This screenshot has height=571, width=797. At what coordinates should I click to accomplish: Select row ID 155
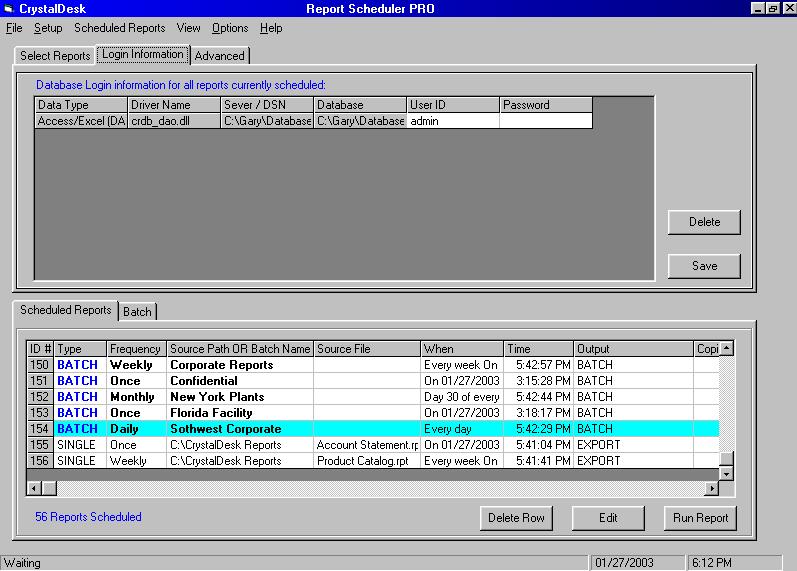tap(40, 445)
